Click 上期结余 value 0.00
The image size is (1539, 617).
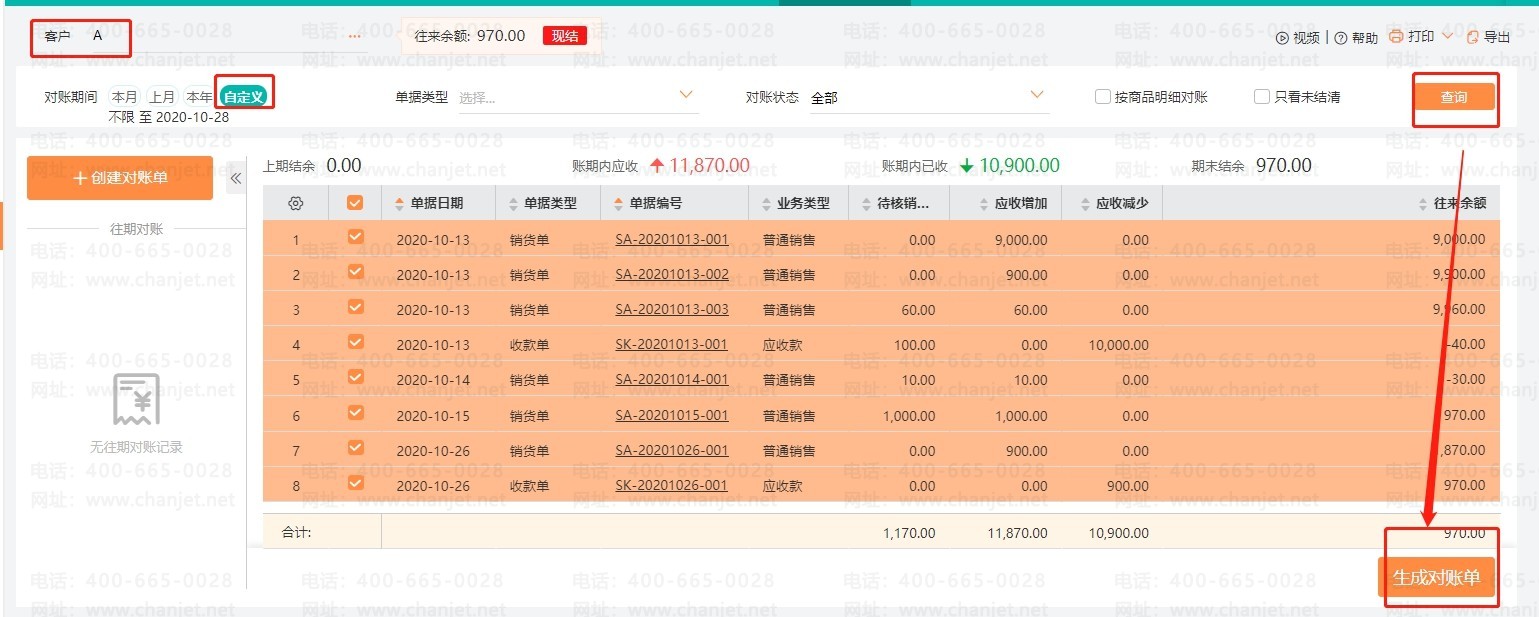pyautogui.click(x=344, y=166)
